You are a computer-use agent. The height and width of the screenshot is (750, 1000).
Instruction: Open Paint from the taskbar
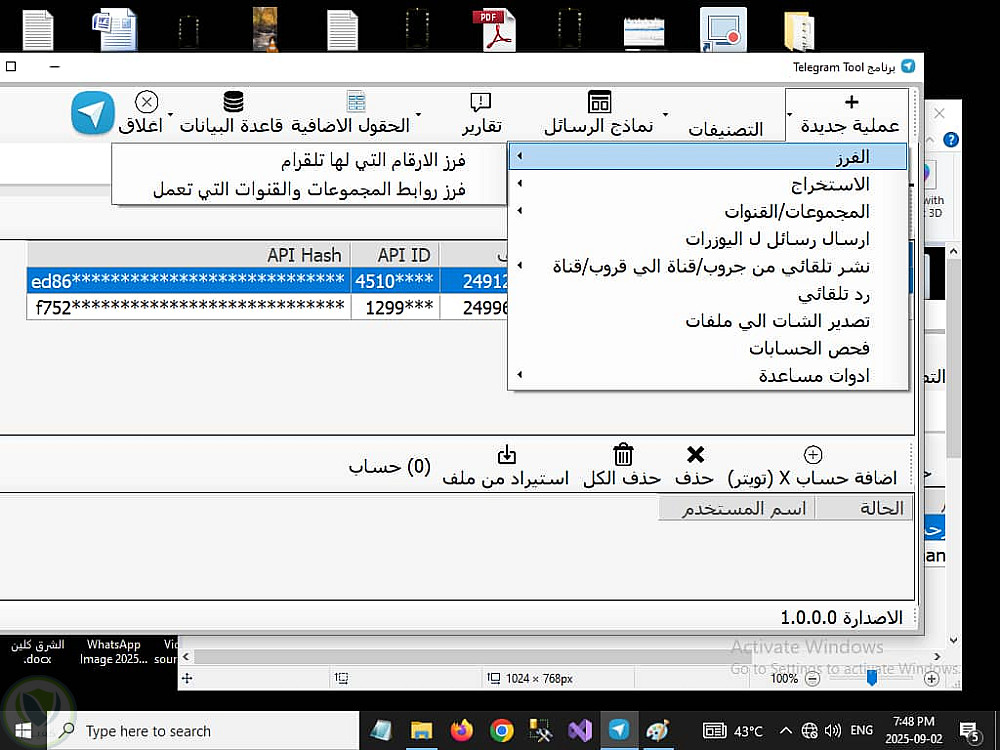[658, 731]
